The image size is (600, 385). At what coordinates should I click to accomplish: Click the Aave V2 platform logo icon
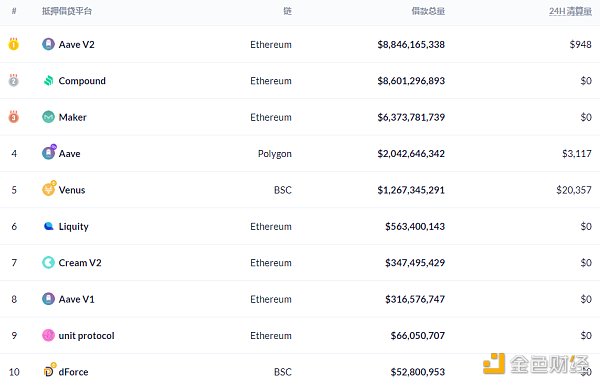coord(48,44)
